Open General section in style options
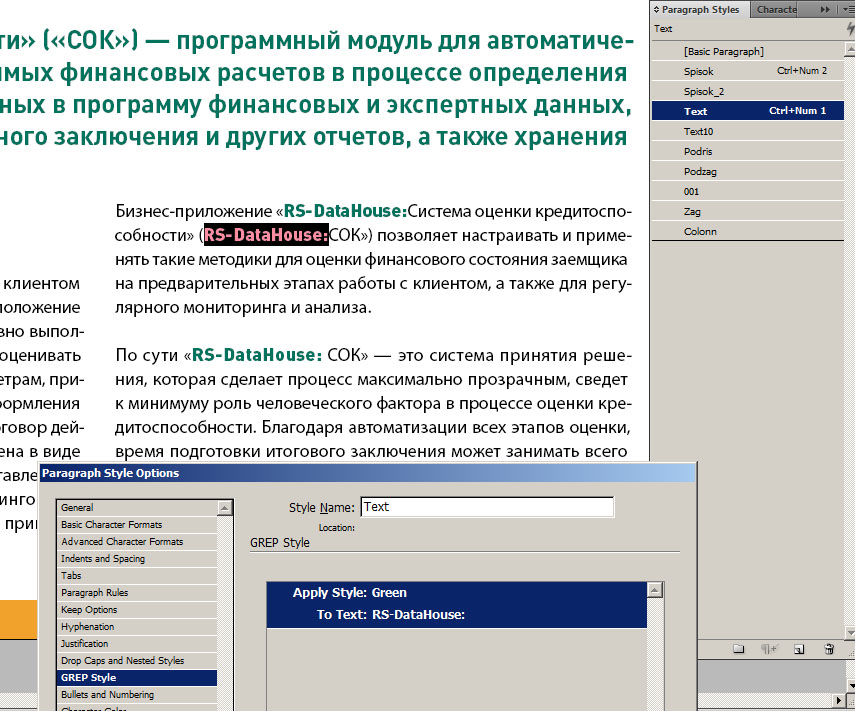855x711 pixels. click(x=137, y=508)
